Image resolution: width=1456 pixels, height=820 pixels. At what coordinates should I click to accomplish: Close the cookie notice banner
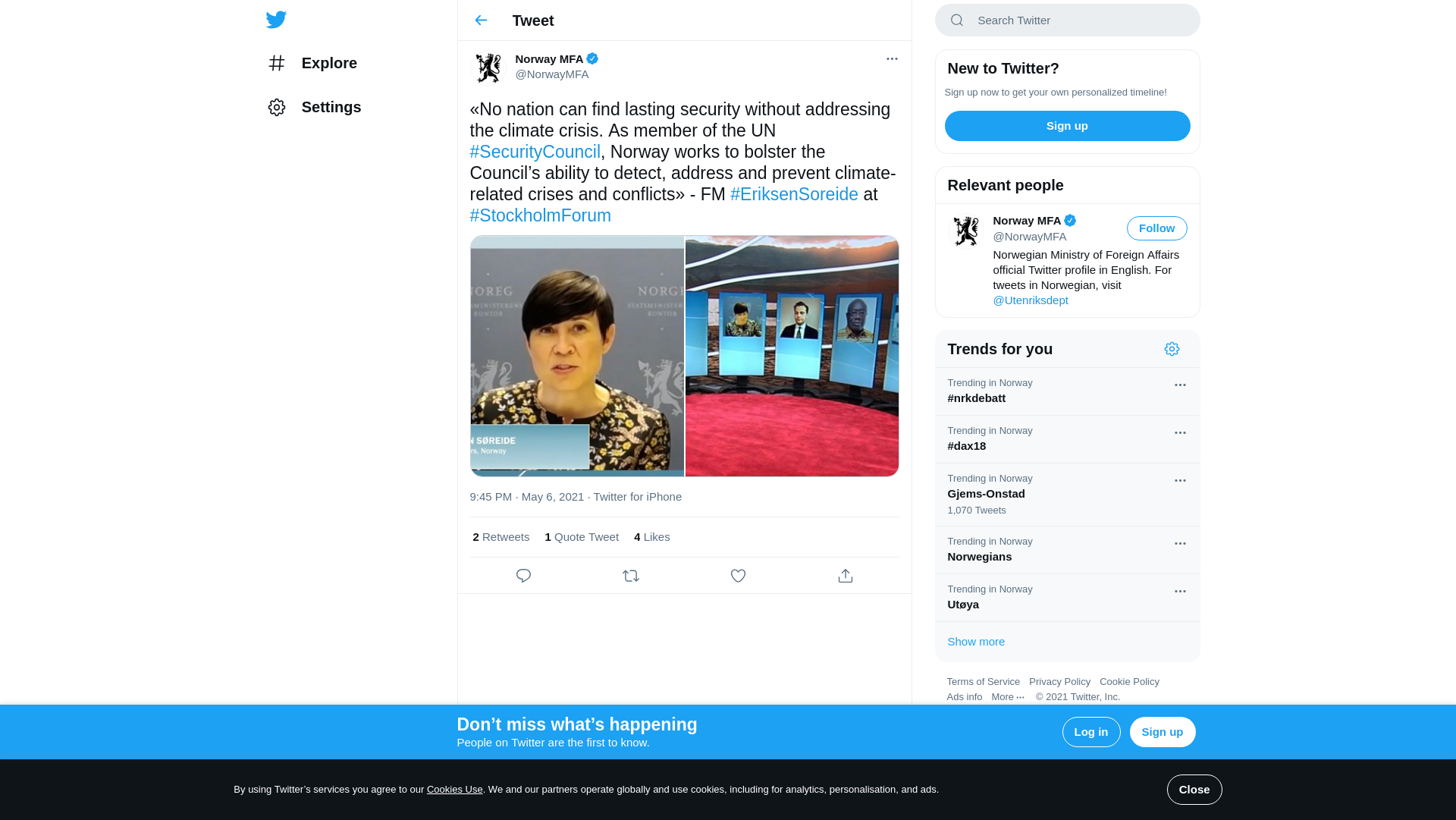click(x=1194, y=790)
